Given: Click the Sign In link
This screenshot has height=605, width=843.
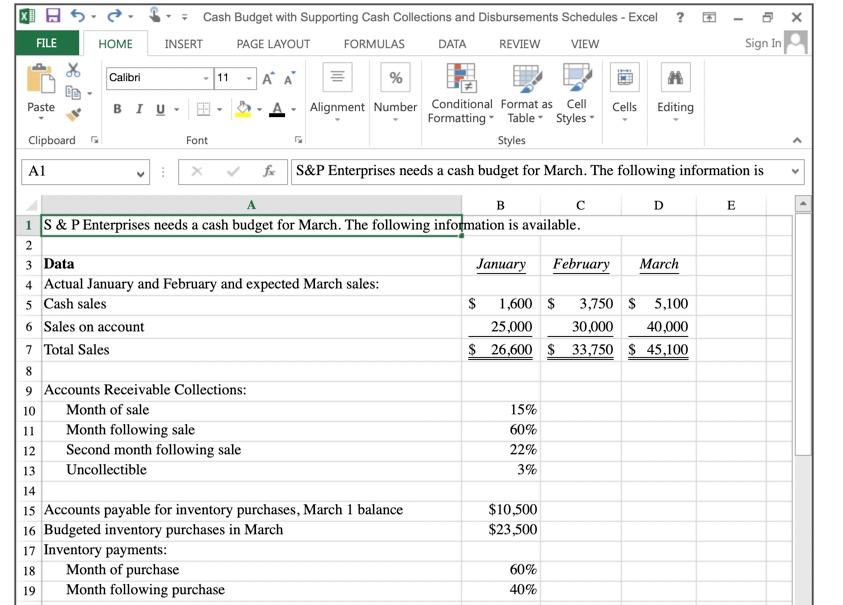Looking at the screenshot, I should (762, 43).
